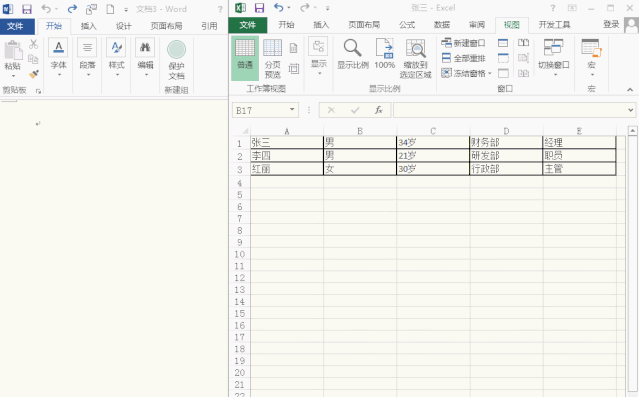Image resolution: width=639 pixels, height=397 pixels.
Task: Collapse the Excel ribbon with the arrow
Action: click(x=630, y=90)
